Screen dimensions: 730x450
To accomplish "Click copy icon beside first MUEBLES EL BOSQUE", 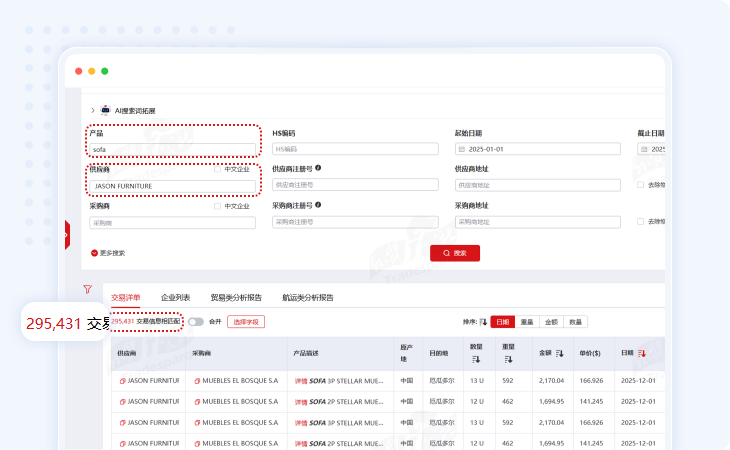I will pyautogui.click(x=195, y=381).
